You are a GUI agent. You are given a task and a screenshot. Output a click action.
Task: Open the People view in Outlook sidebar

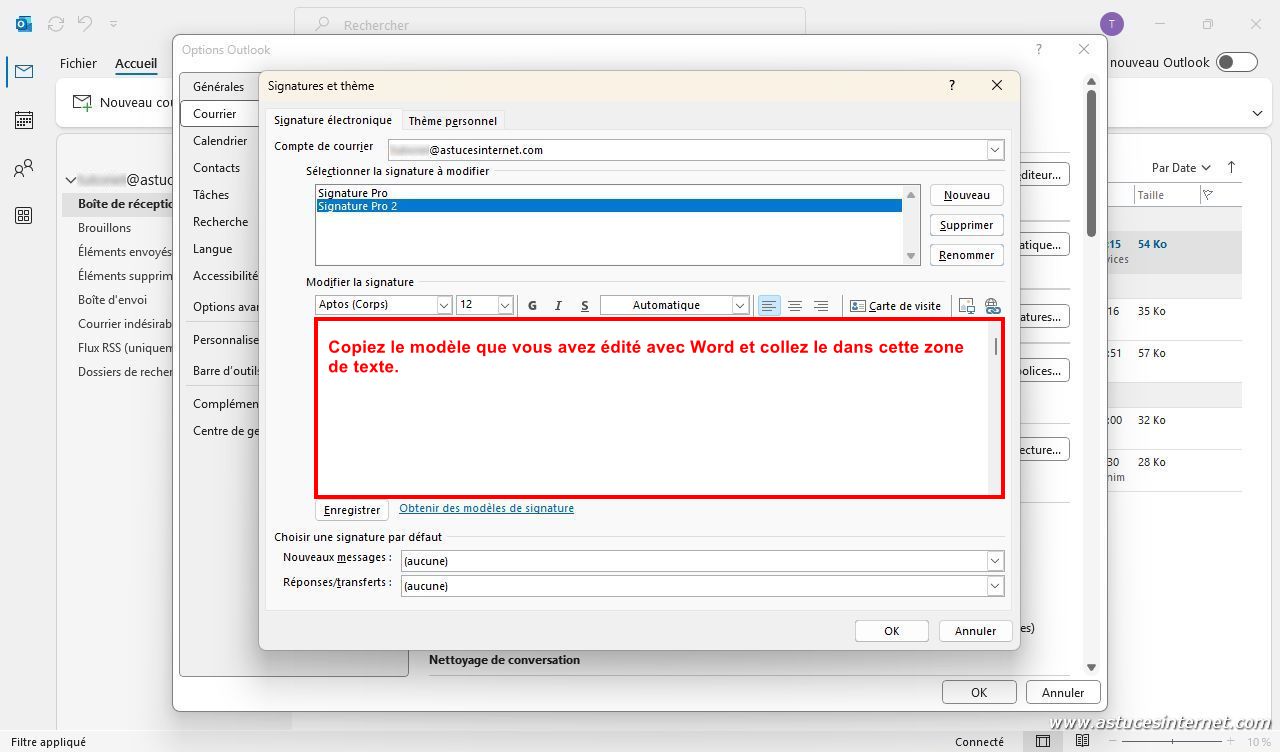24,168
